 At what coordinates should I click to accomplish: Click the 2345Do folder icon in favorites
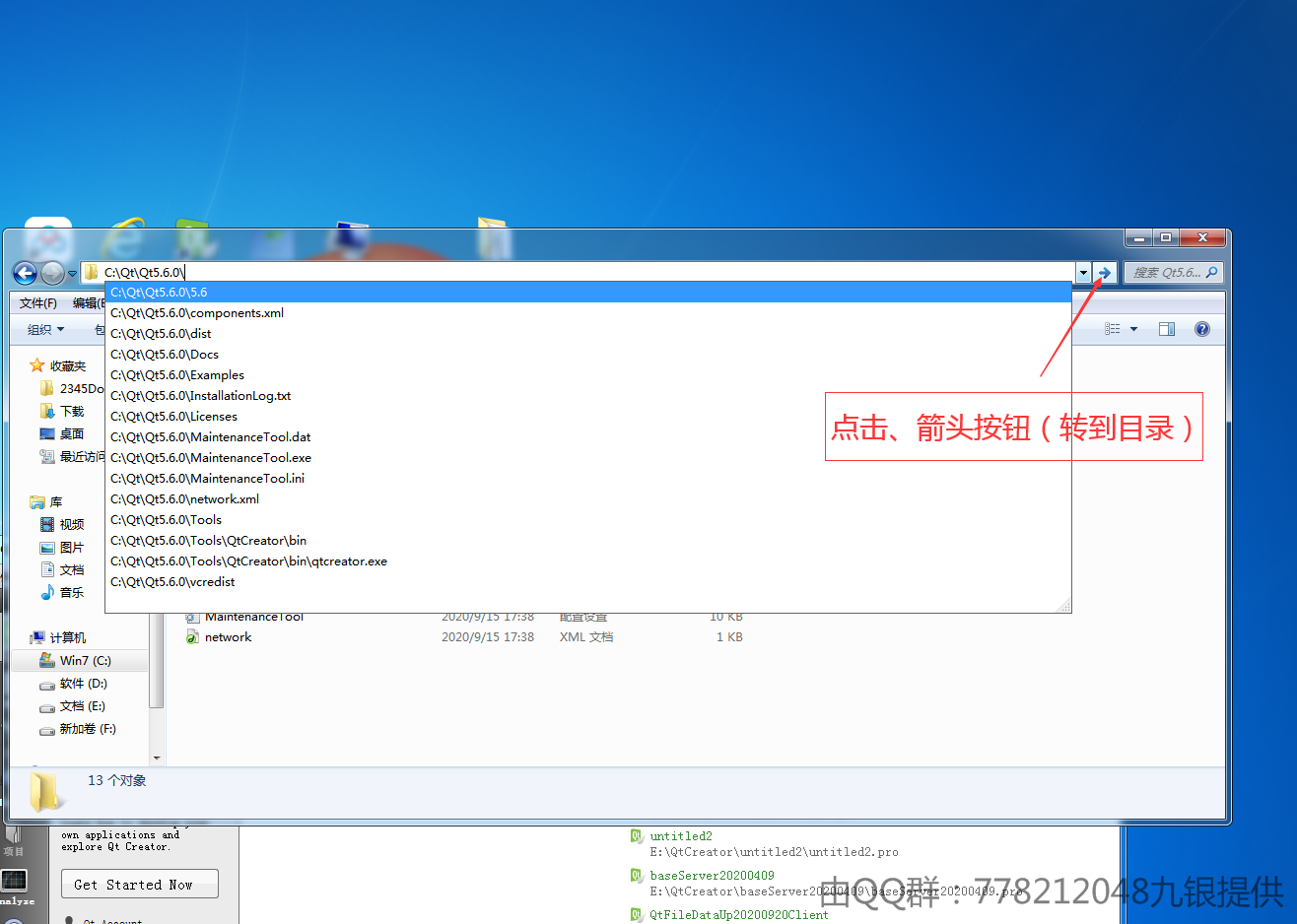[x=46, y=389]
